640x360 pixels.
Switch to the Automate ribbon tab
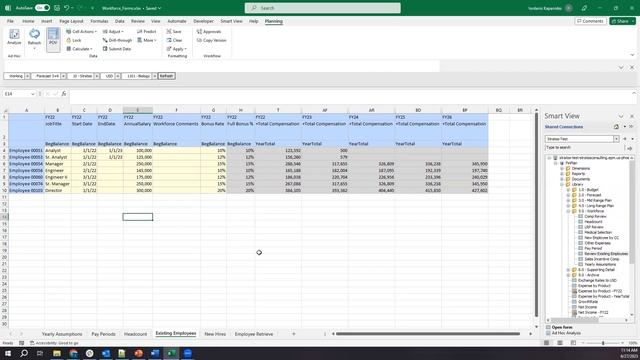click(x=177, y=21)
